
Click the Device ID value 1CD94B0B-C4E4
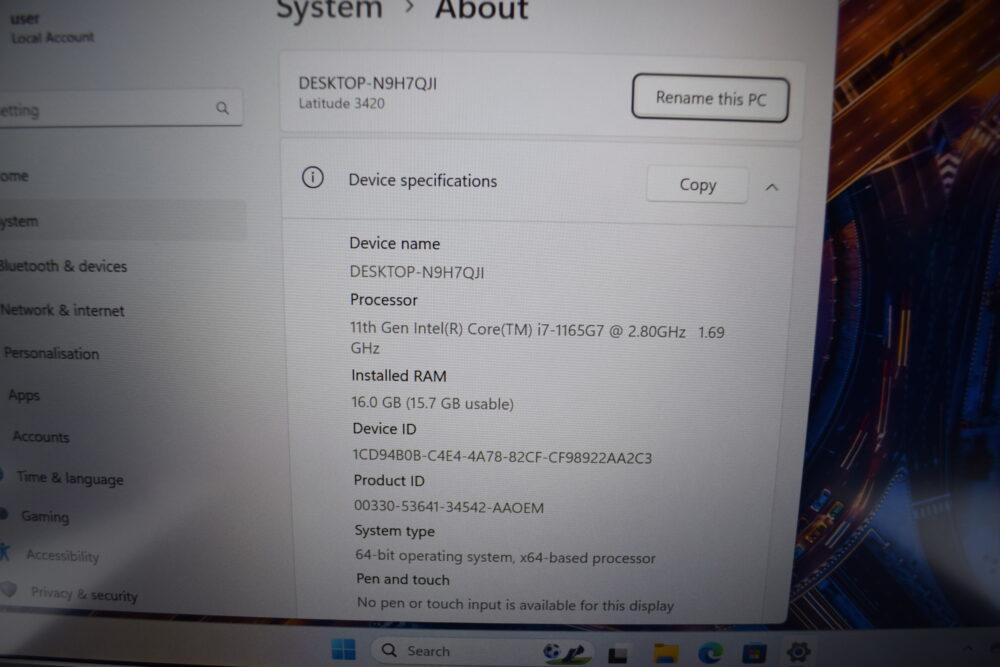[502, 457]
